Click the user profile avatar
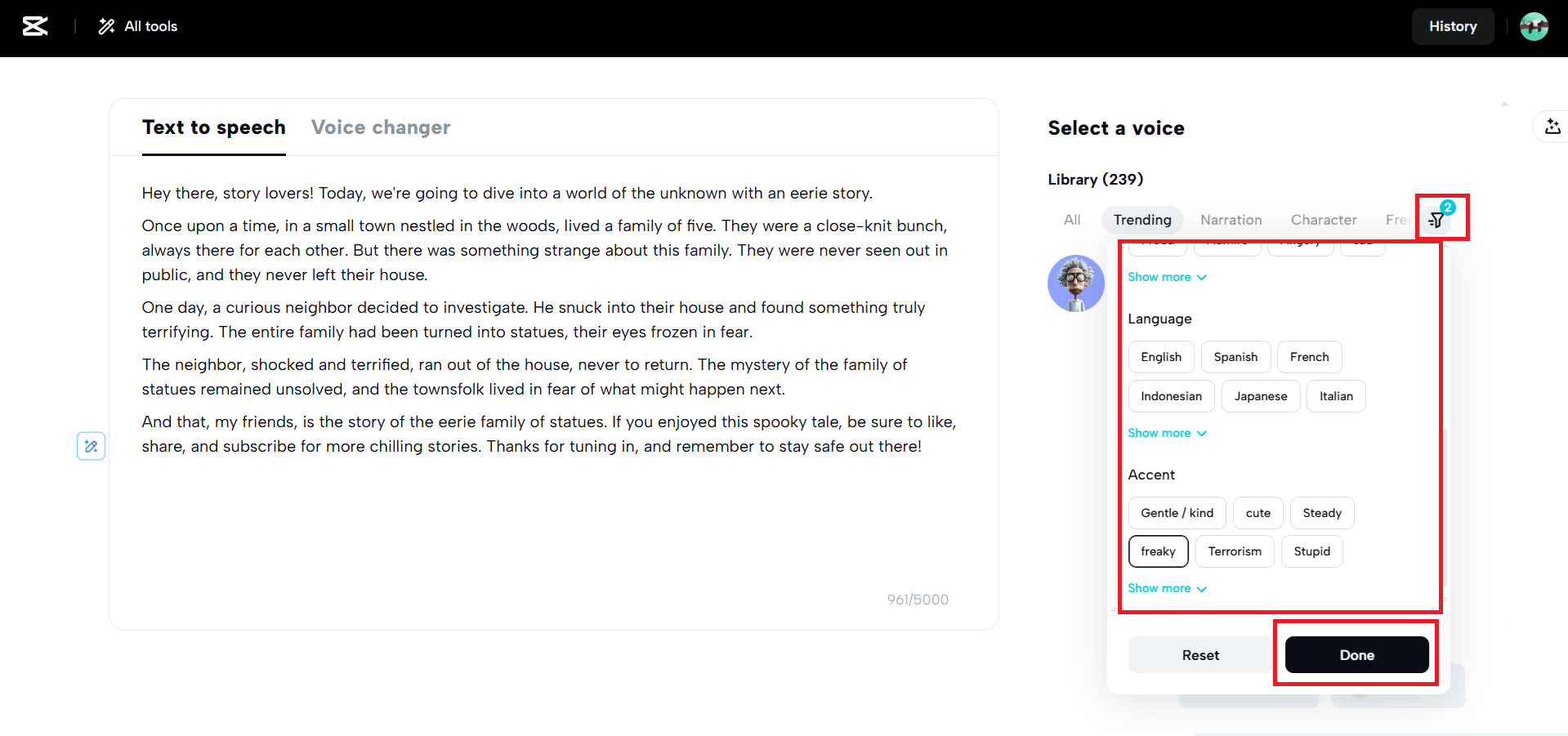The width and height of the screenshot is (1568, 736). coord(1533,26)
